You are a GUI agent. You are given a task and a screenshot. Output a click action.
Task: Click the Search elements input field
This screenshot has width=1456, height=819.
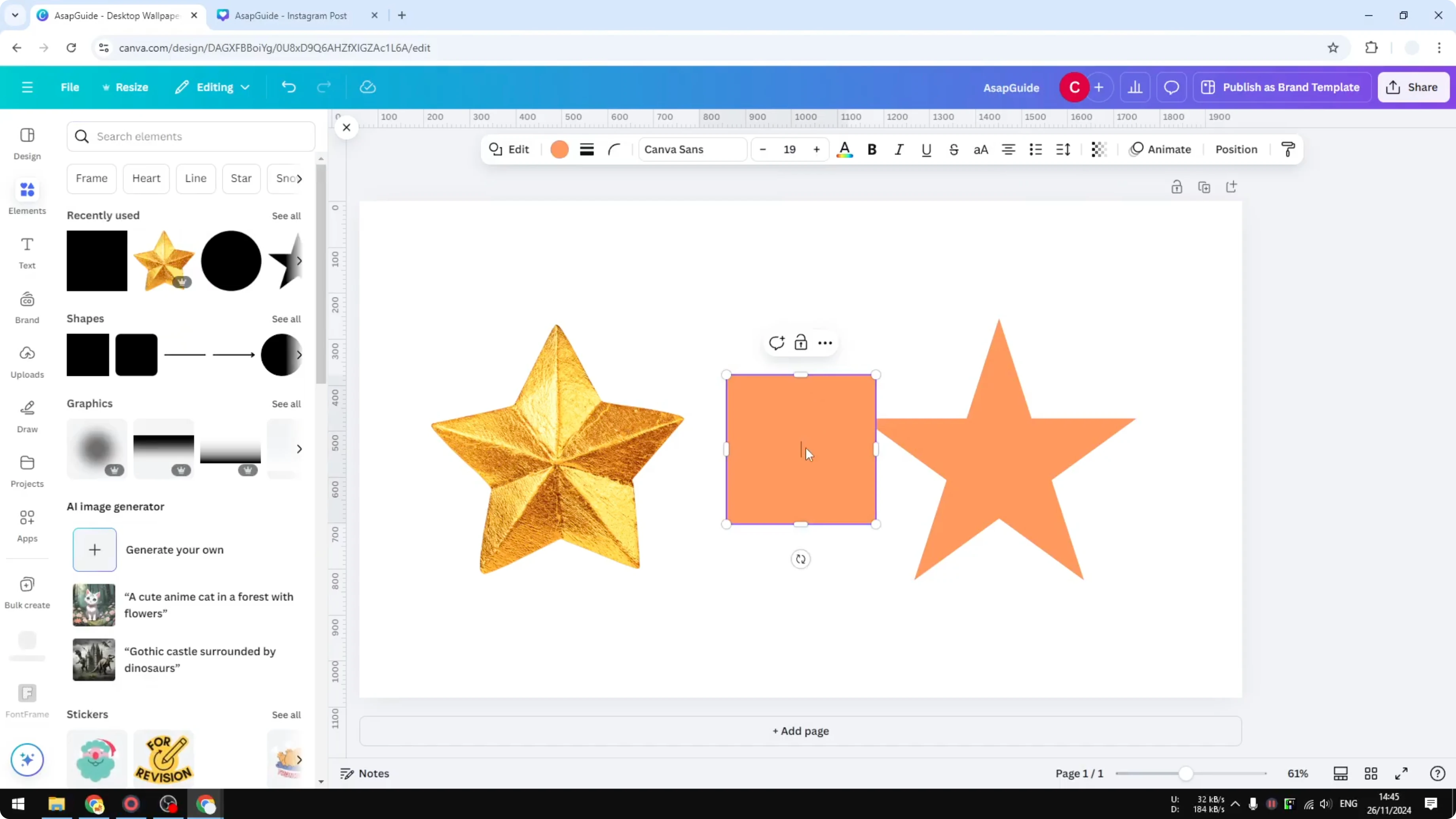(190, 136)
